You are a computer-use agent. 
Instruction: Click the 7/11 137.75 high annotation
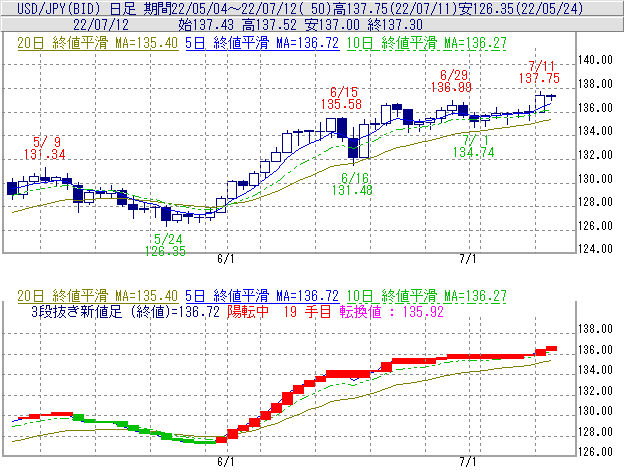(539, 72)
